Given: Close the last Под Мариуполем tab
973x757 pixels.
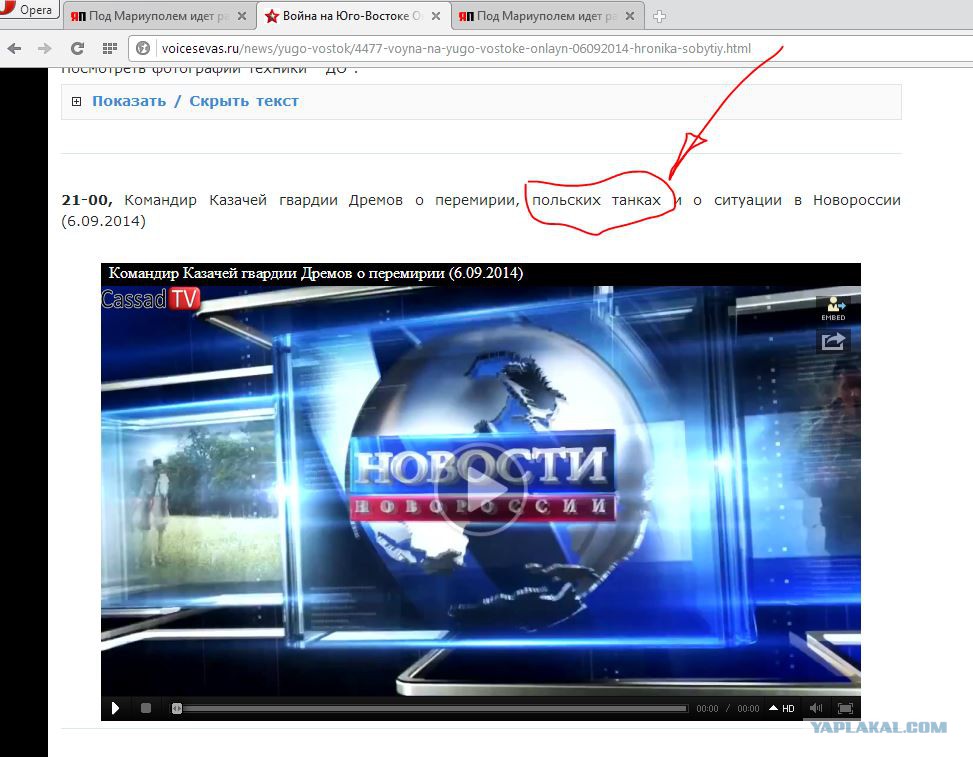Looking at the screenshot, I should pyautogui.click(x=630, y=16).
